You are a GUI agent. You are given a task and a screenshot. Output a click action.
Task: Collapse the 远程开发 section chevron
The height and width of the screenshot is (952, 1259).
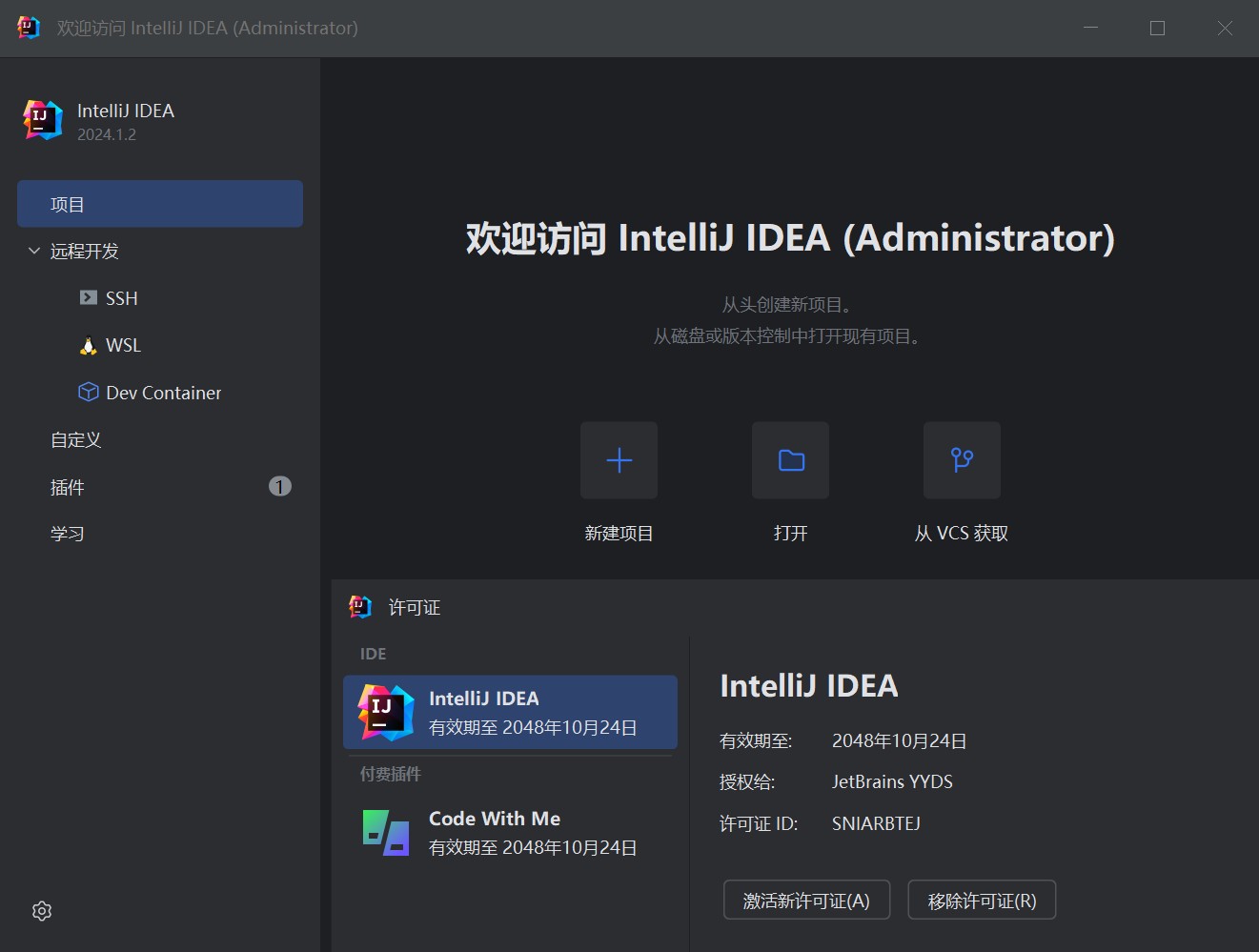pos(34,251)
